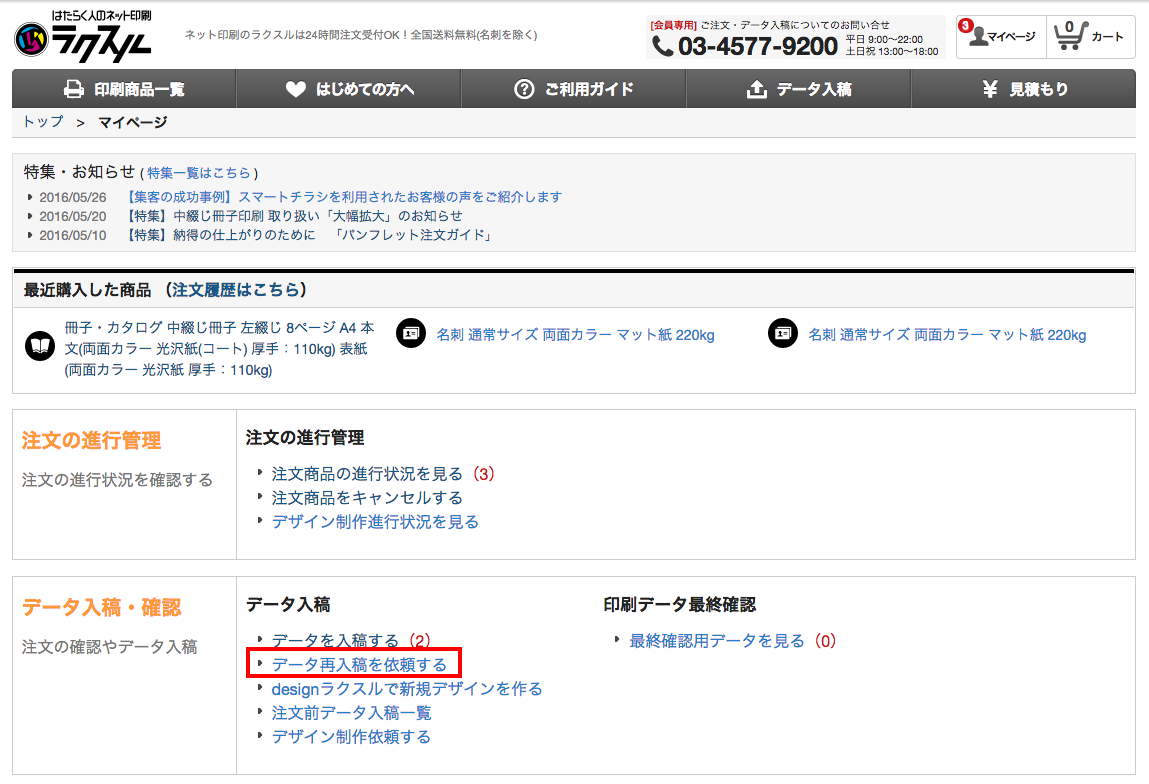Go to トップ breadcrumb link
Screen dimensions: 1149x784
click(x=43, y=122)
